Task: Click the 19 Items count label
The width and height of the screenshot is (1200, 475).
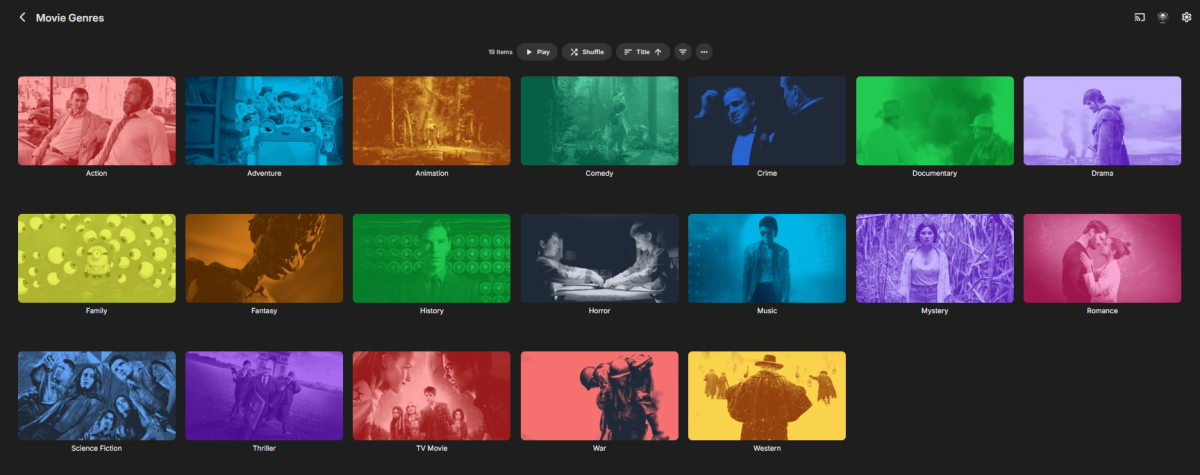Action: tap(500, 52)
